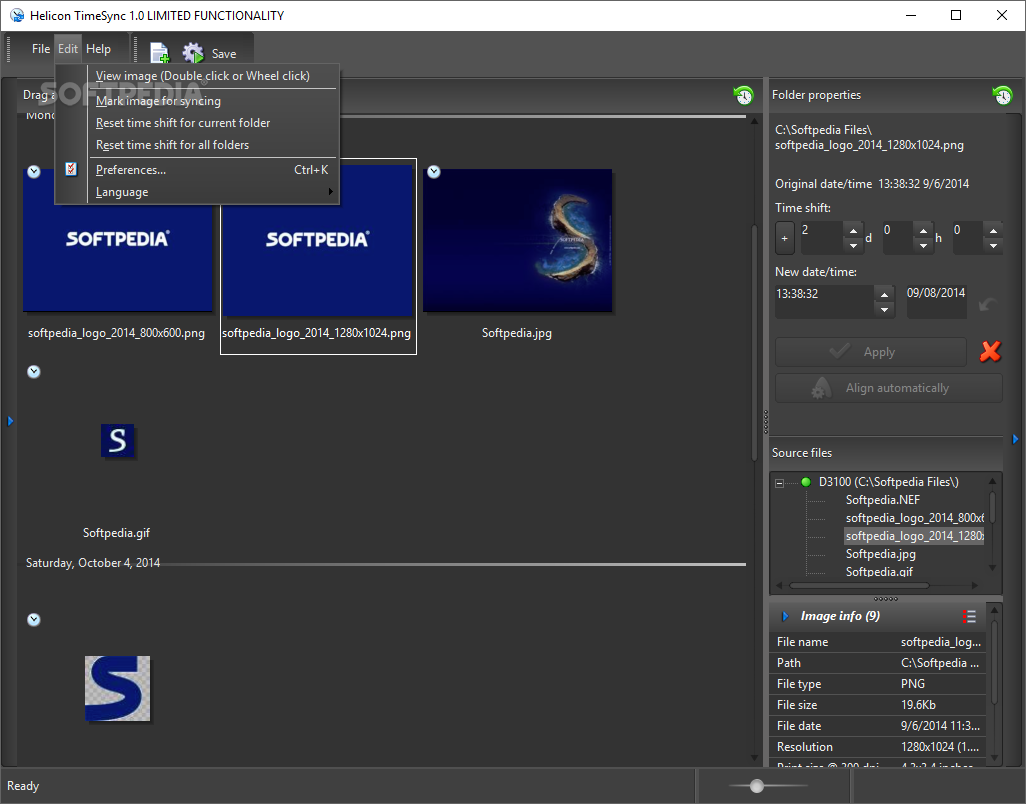The width and height of the screenshot is (1026, 804).
Task: Toggle arrow marker on softpedia_logo_2014_800x600.png thumbnail
Action: pyautogui.click(x=34, y=172)
